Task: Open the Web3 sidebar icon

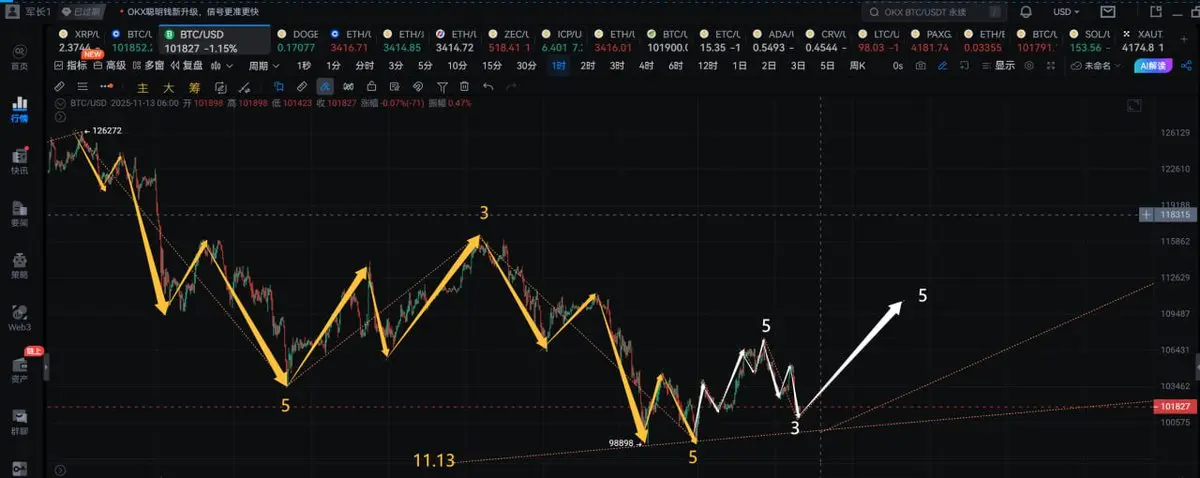Action: pos(19,317)
